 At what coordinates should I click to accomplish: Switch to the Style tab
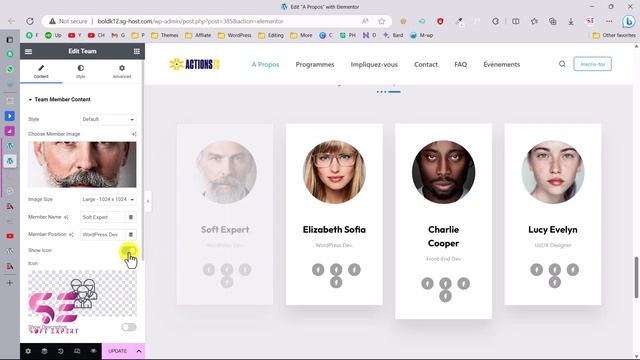click(81, 71)
